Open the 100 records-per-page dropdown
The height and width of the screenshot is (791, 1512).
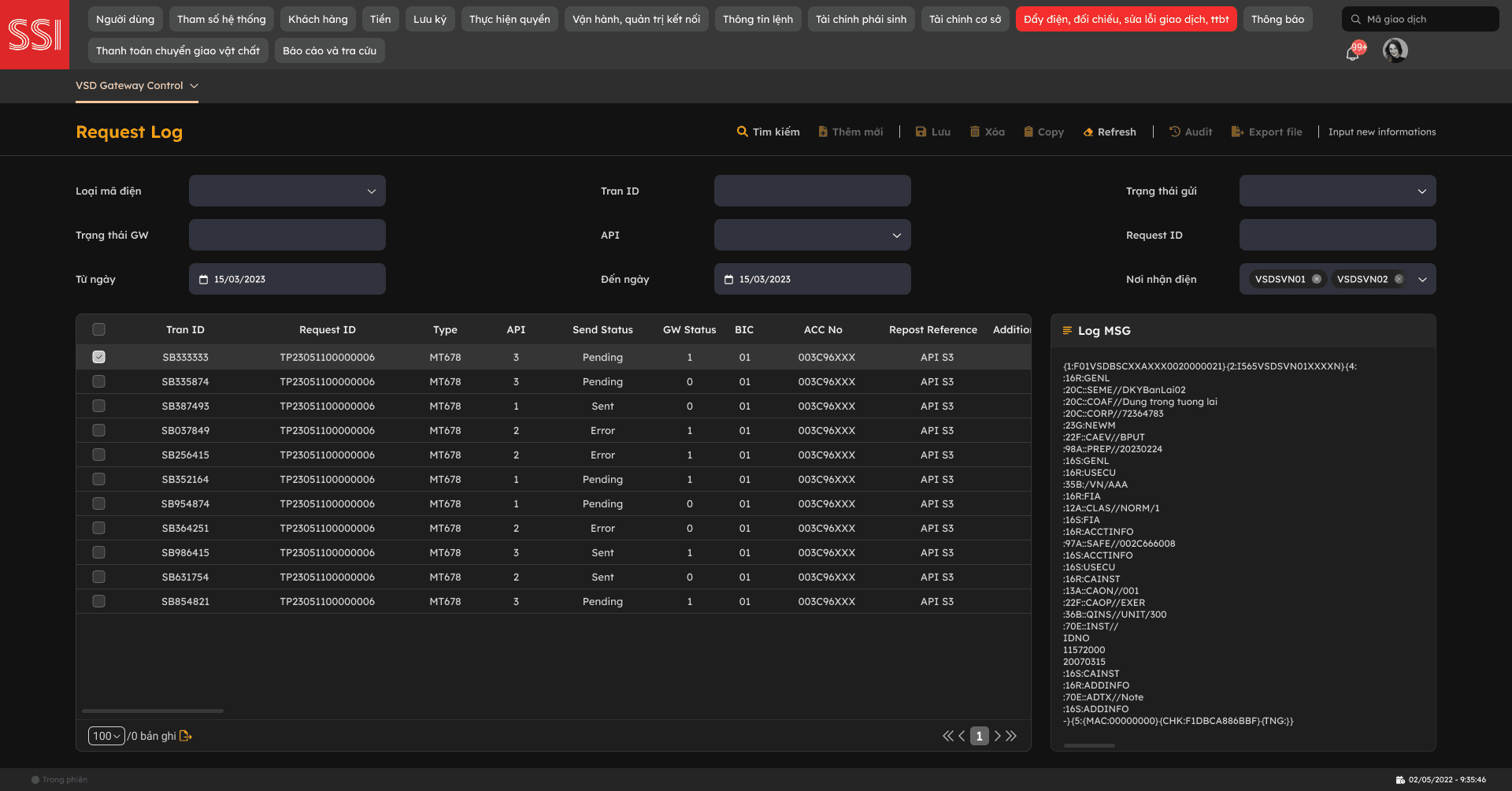click(106, 736)
